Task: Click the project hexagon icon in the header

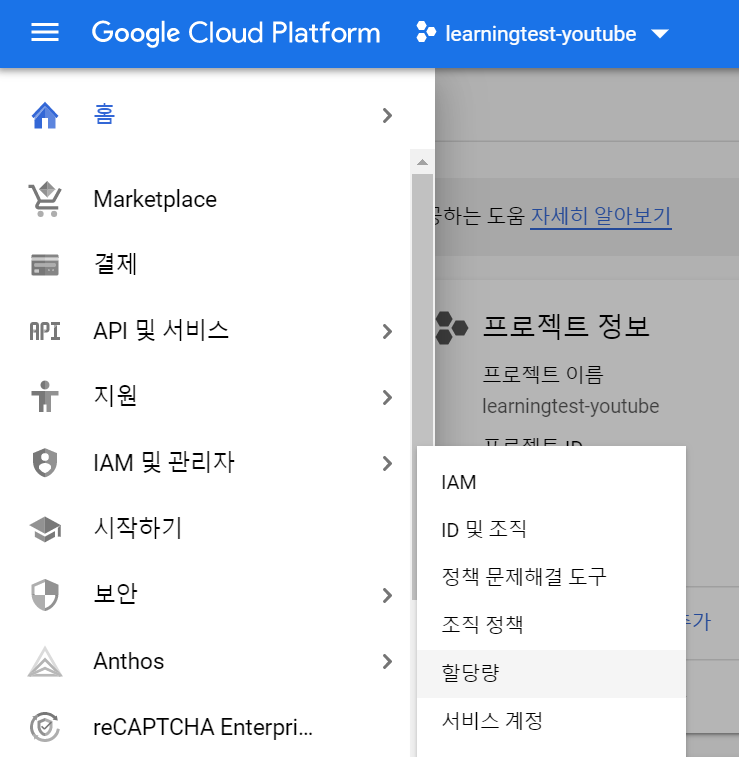Action: (426, 32)
